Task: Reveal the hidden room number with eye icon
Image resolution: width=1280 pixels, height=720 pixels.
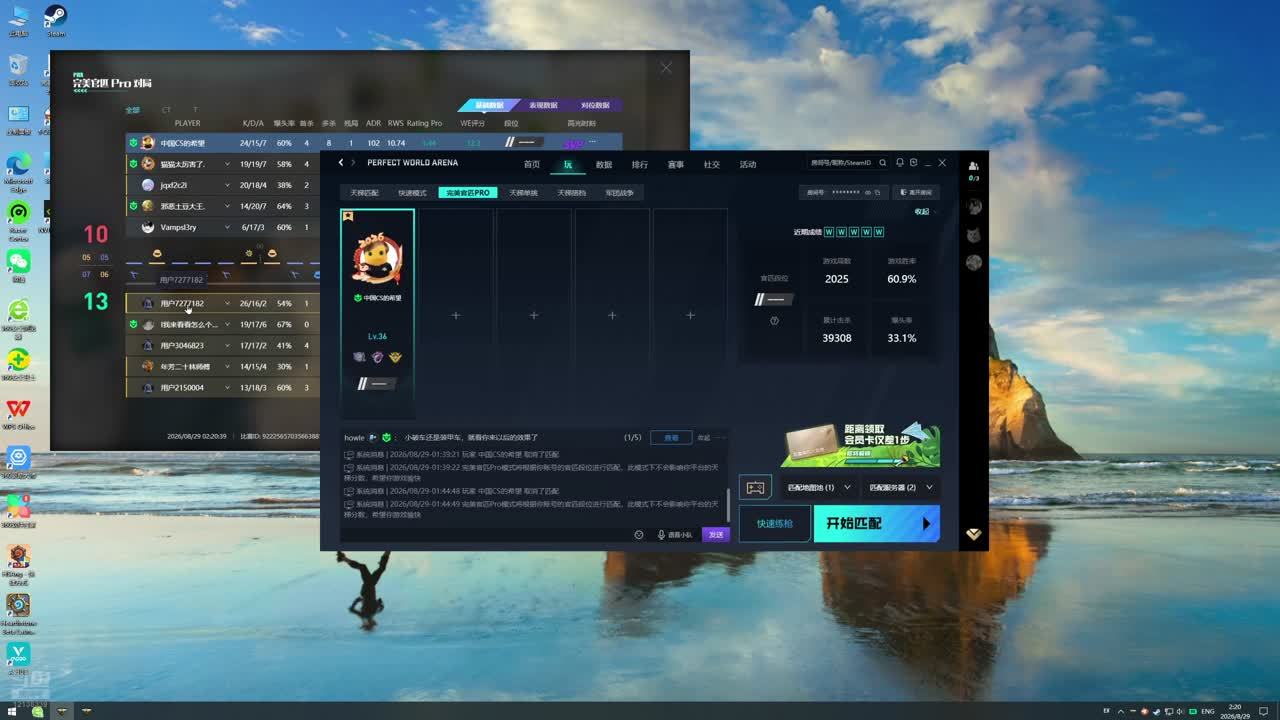Action: (867, 192)
